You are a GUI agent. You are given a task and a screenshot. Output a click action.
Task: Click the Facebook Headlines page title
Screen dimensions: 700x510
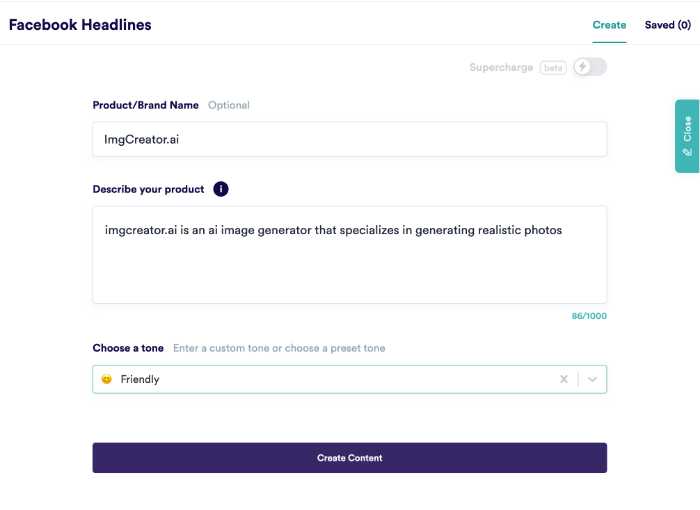[x=80, y=25]
